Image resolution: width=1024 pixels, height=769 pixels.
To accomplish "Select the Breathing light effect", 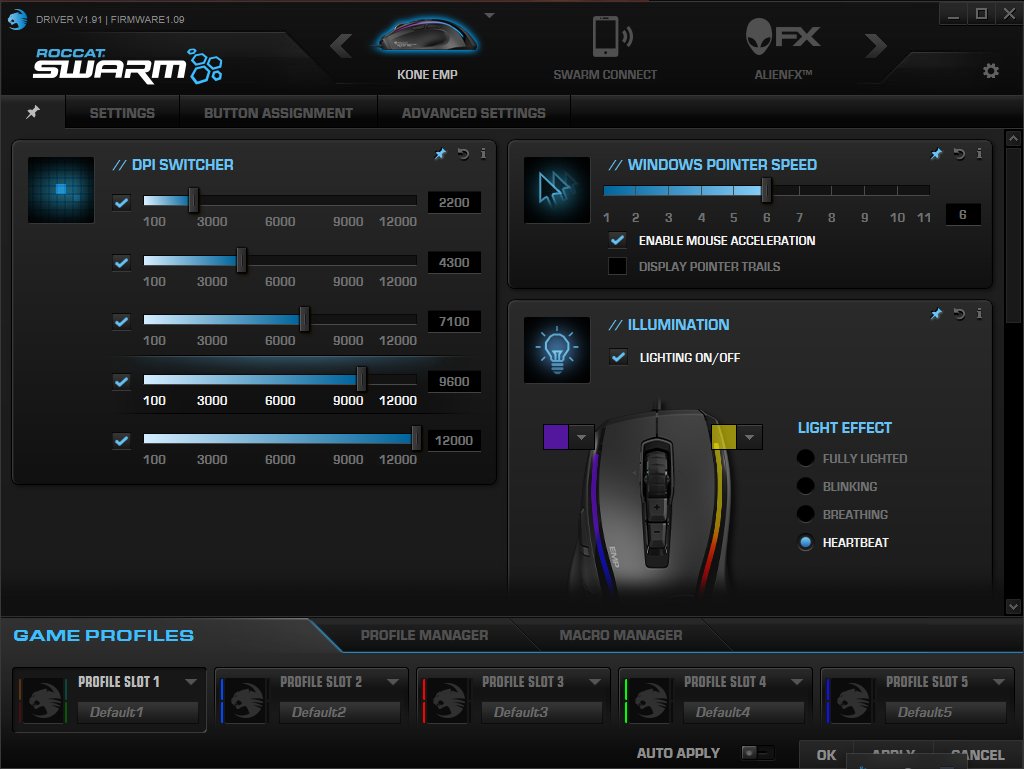I will coord(805,514).
